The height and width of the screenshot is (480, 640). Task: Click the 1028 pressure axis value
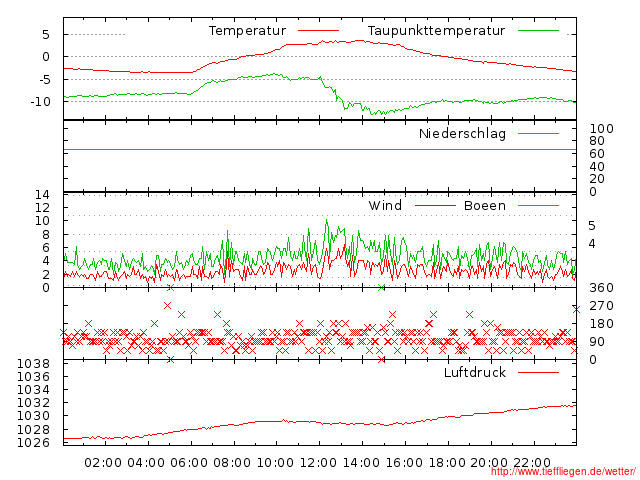point(33,429)
